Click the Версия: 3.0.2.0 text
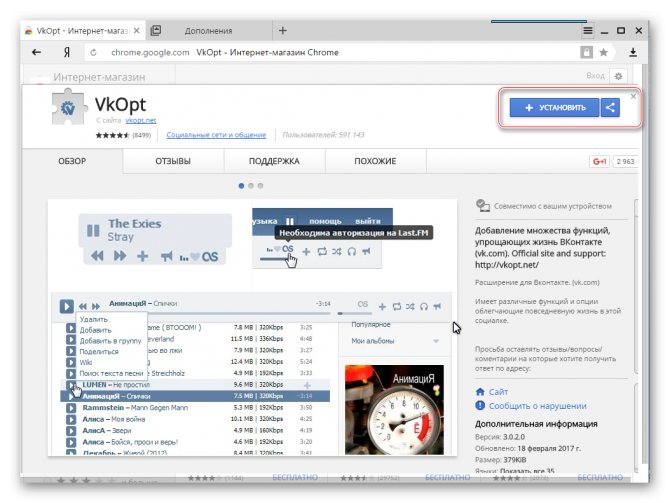This screenshot has height=503, width=670. coord(500,437)
